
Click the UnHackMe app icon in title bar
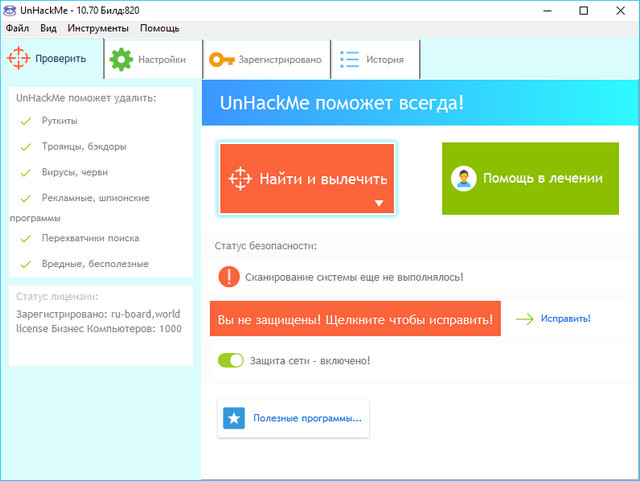point(9,9)
